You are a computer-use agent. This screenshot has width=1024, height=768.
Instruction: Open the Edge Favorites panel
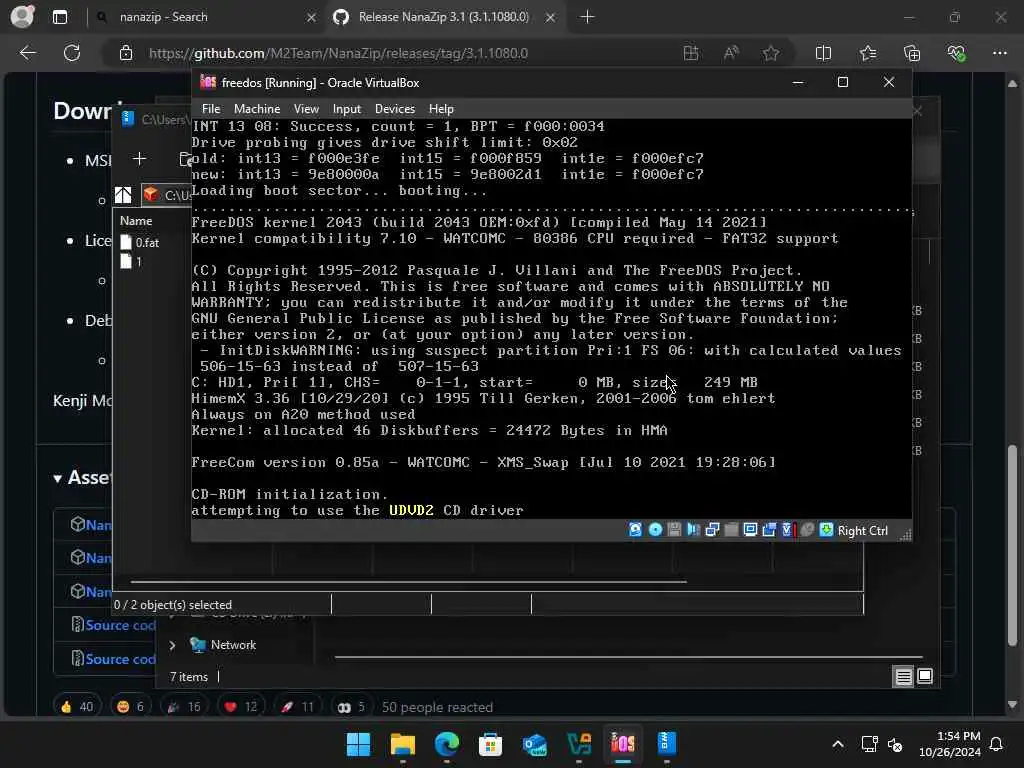pyautogui.click(x=868, y=54)
